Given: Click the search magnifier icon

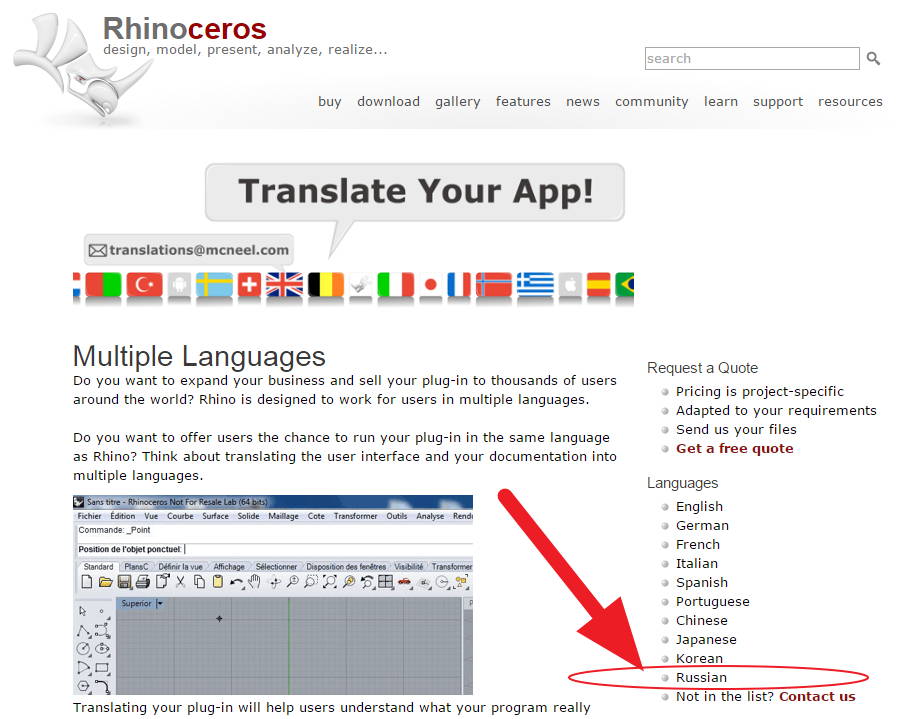Looking at the screenshot, I should 873,59.
